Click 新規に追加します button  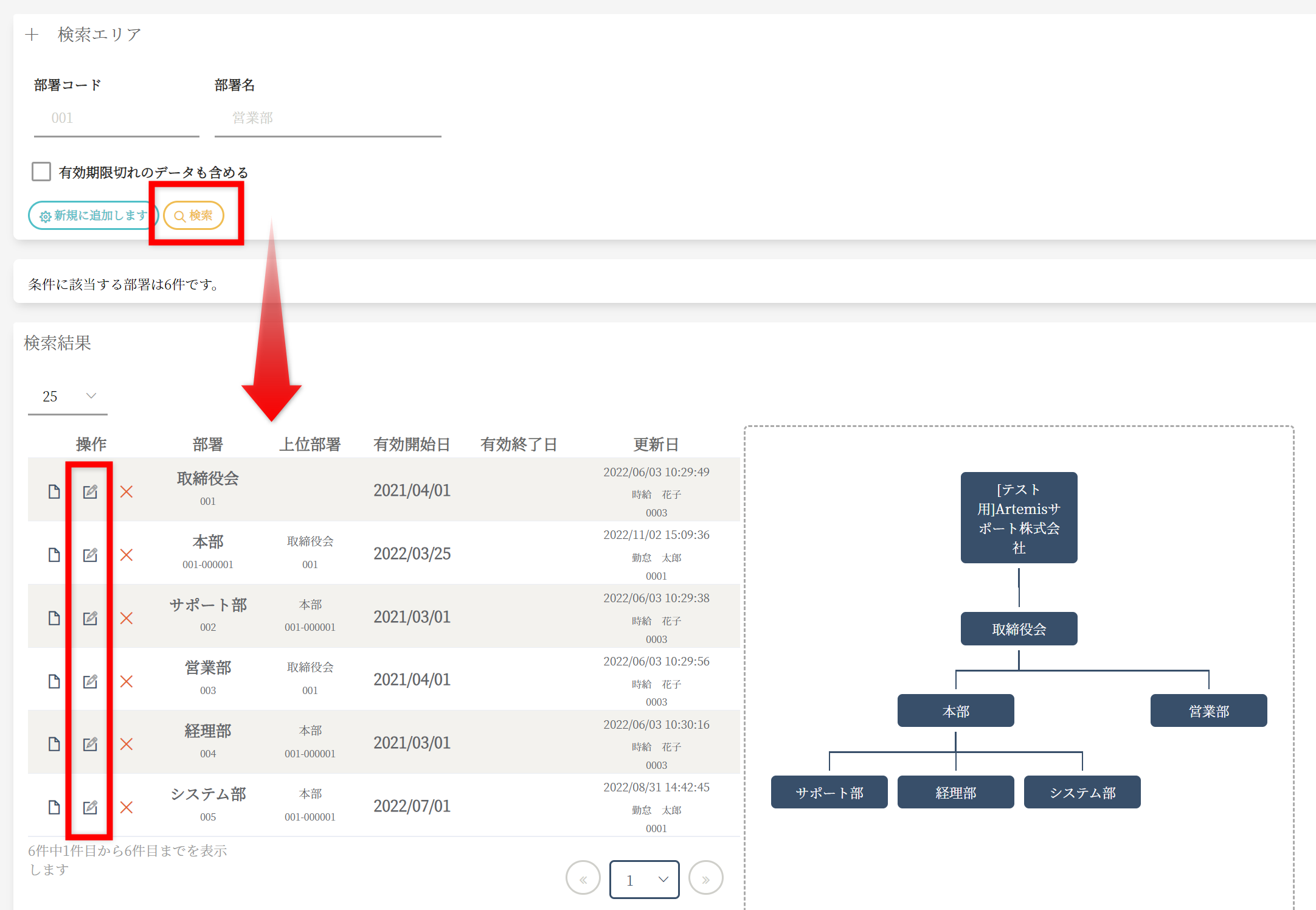pos(93,215)
